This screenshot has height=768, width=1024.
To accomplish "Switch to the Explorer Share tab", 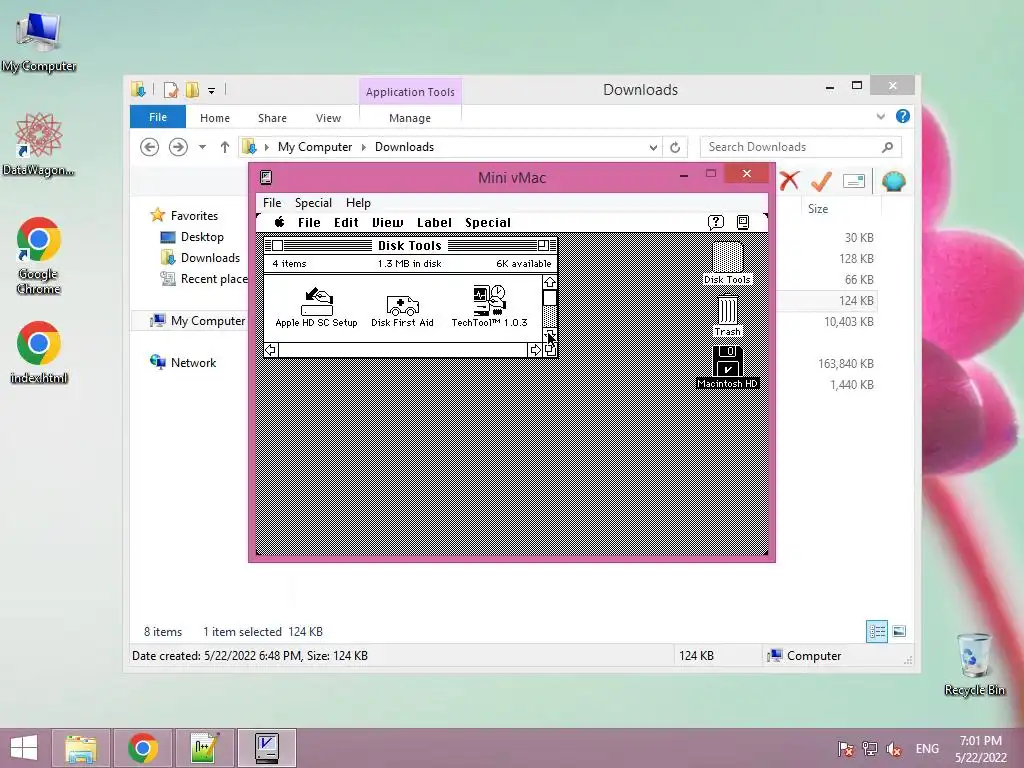I will [272, 118].
